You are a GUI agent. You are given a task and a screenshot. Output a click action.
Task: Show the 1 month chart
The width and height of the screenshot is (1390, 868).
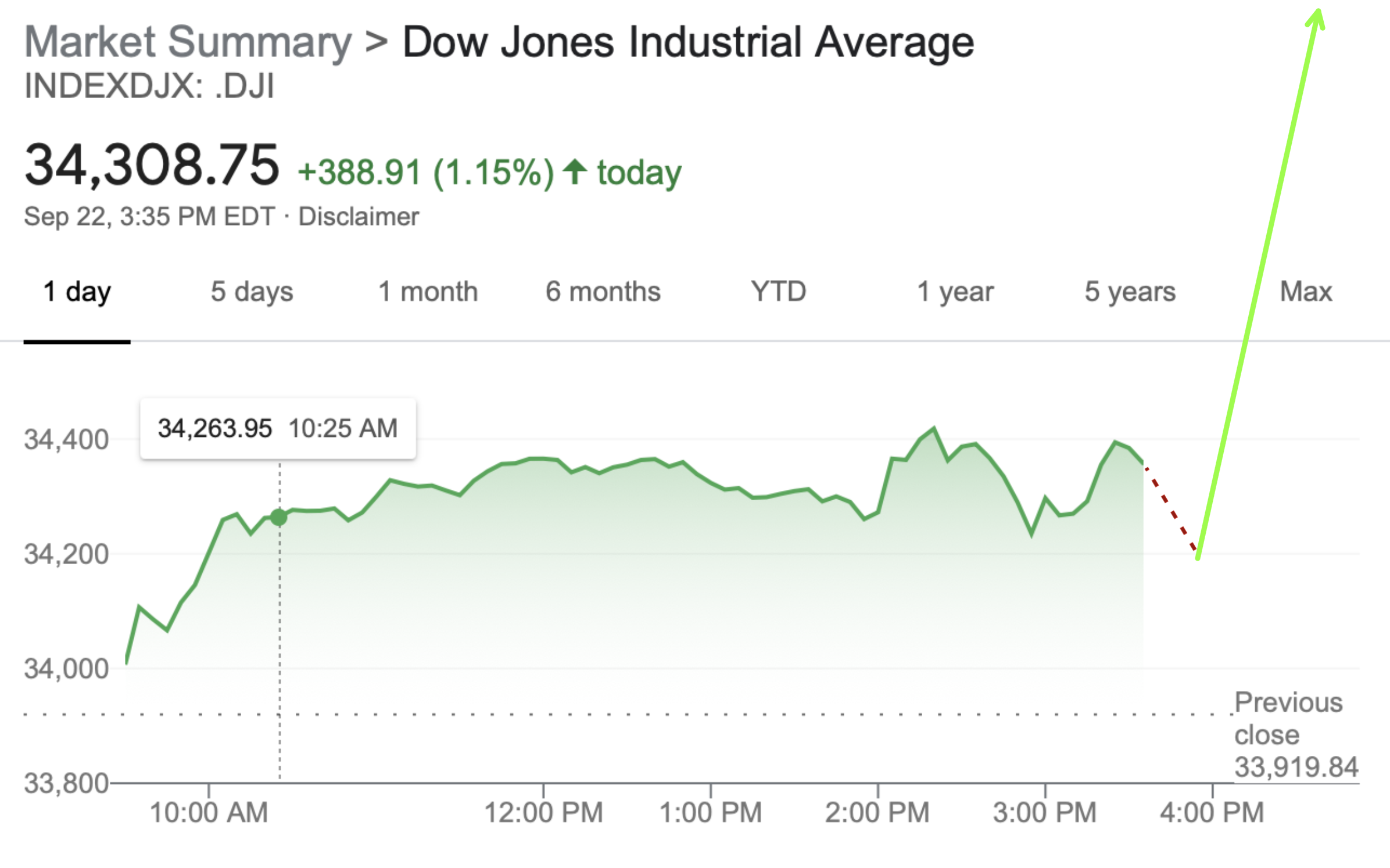[428, 291]
